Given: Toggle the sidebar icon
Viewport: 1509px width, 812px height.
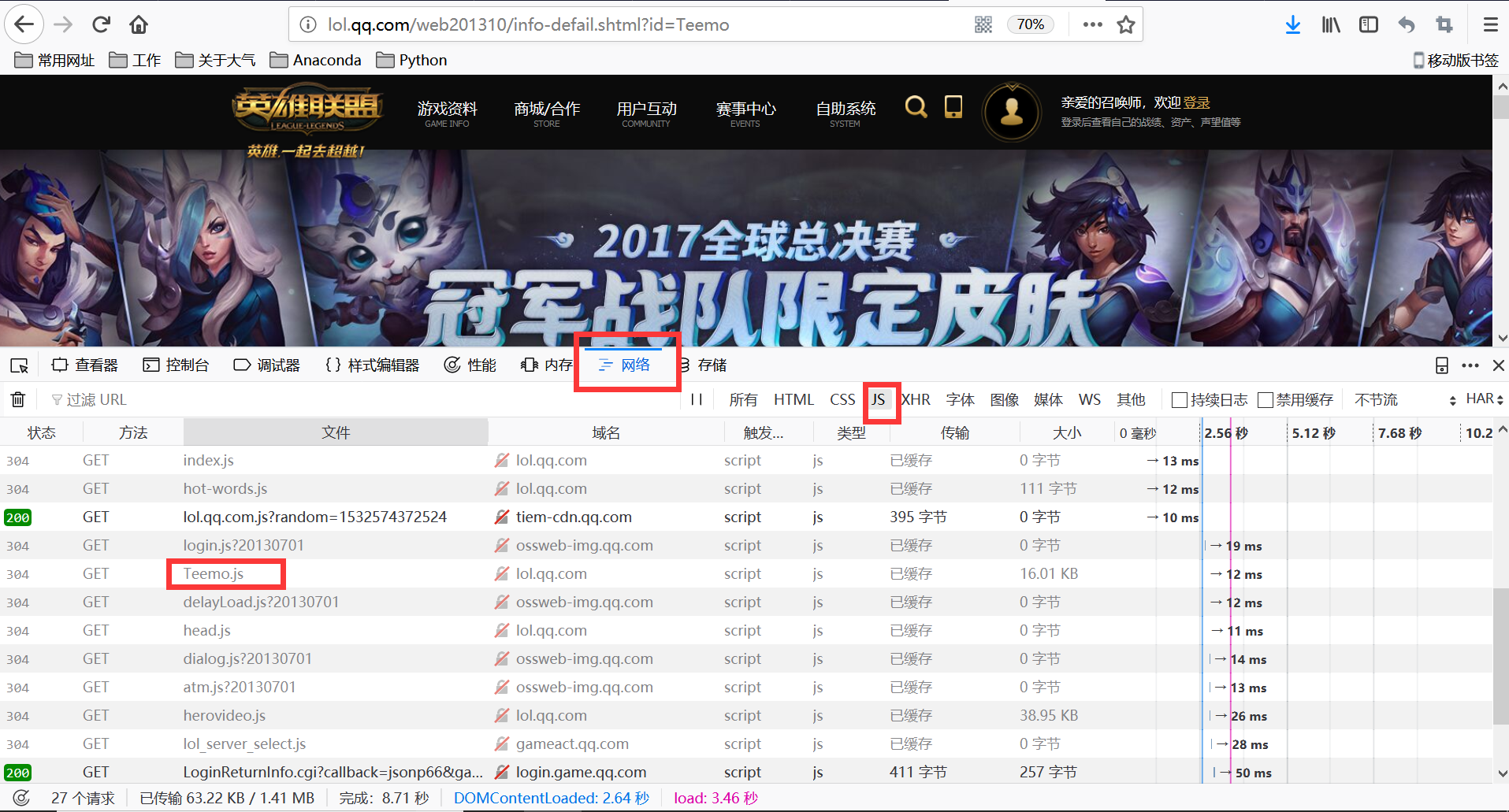Looking at the screenshot, I should pos(1369,24).
